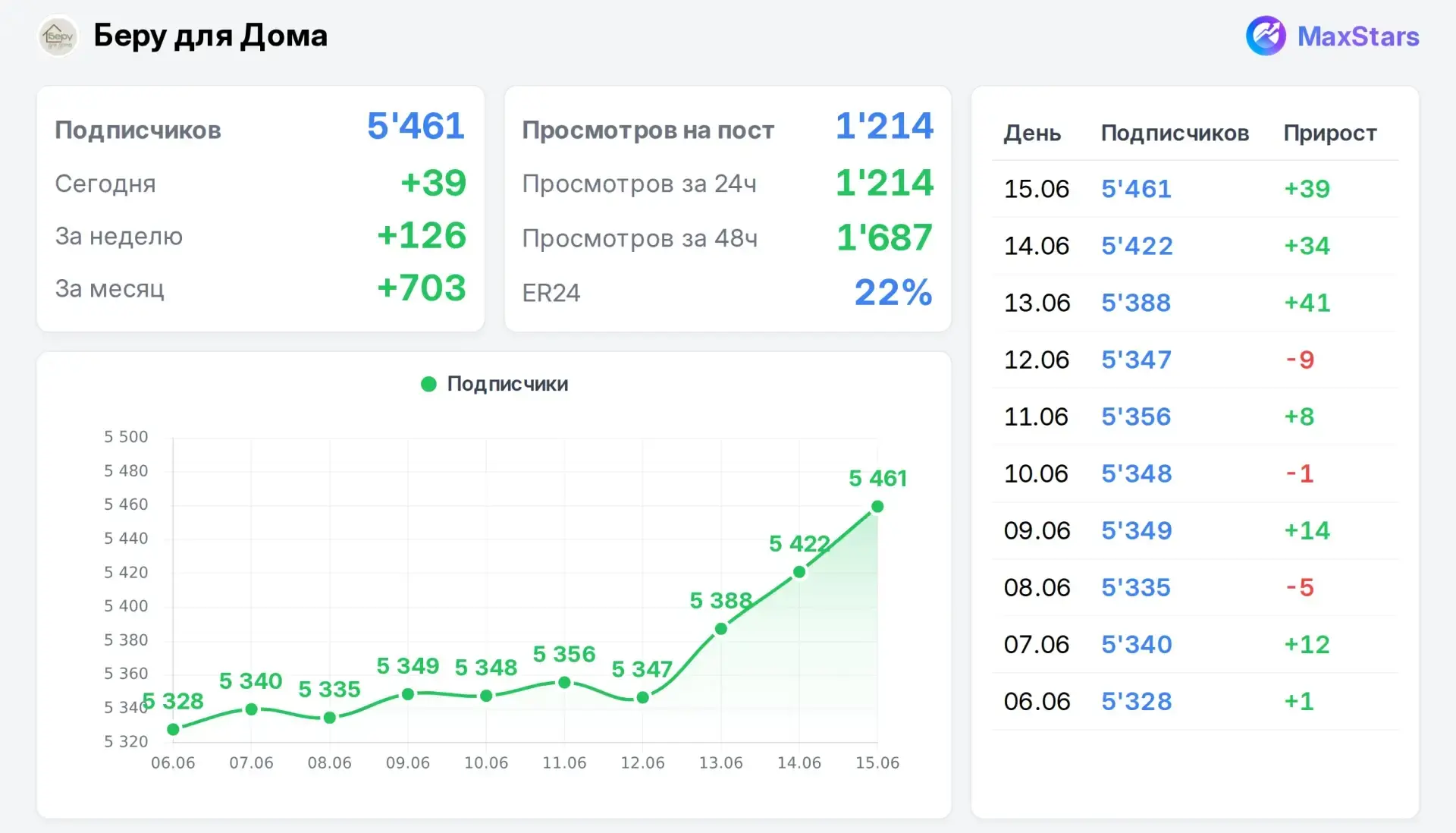Click the Беру для Дома channel title

(210, 36)
